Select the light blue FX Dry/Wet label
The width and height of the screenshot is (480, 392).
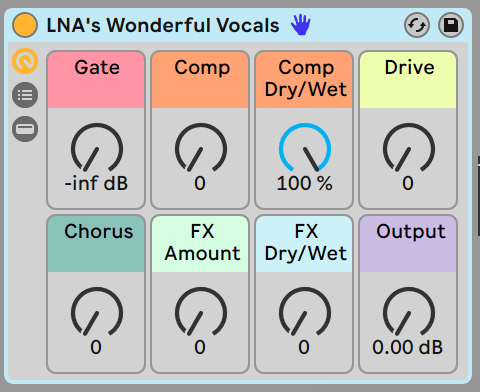[304, 244]
